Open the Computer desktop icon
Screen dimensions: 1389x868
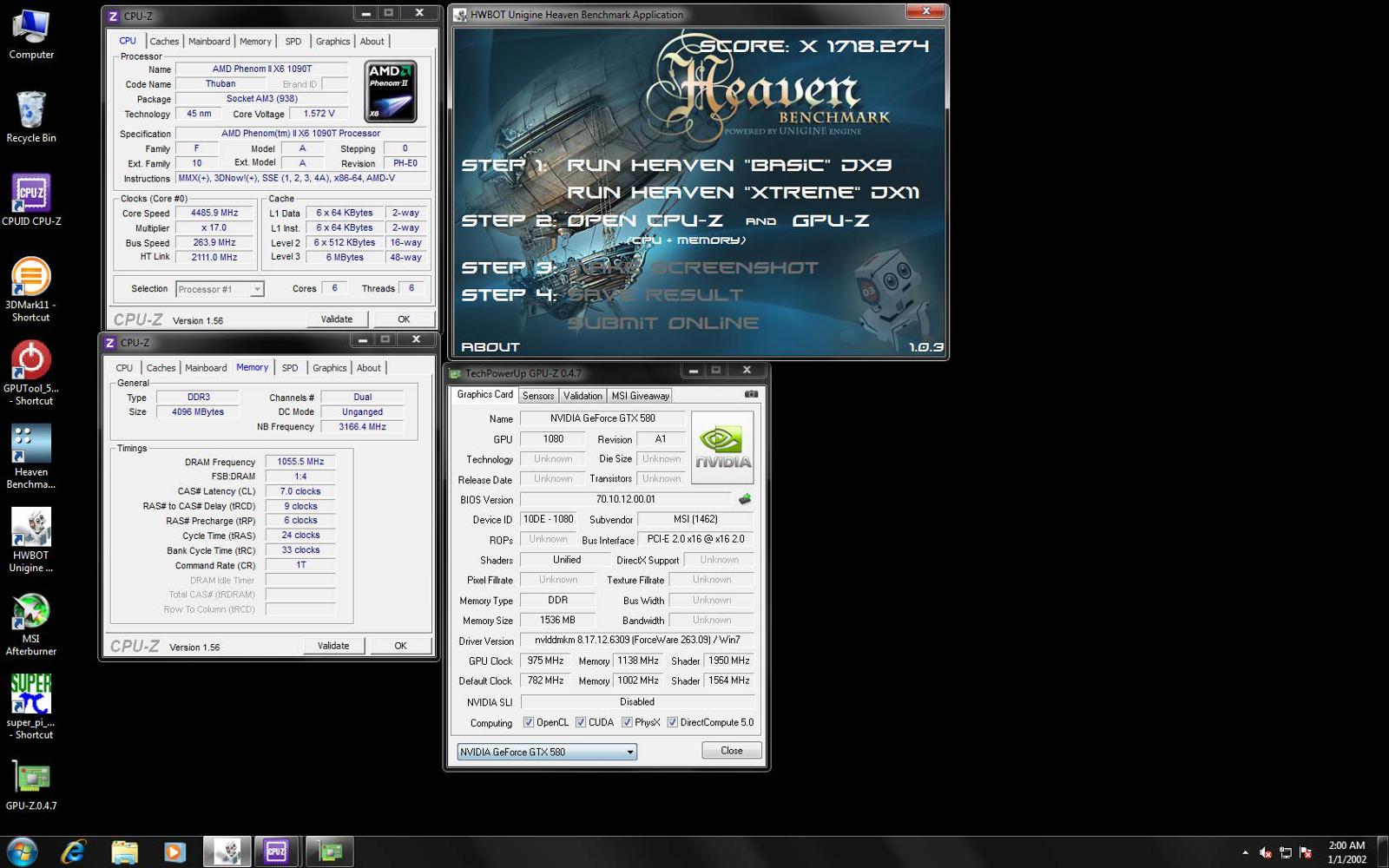(31, 35)
